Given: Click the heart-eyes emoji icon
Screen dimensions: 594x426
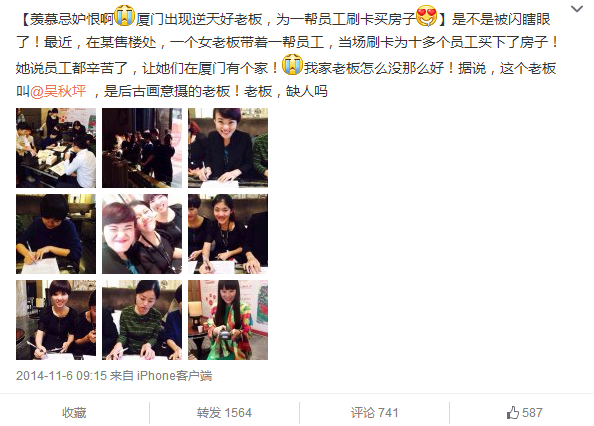Looking at the screenshot, I should coord(426,16).
